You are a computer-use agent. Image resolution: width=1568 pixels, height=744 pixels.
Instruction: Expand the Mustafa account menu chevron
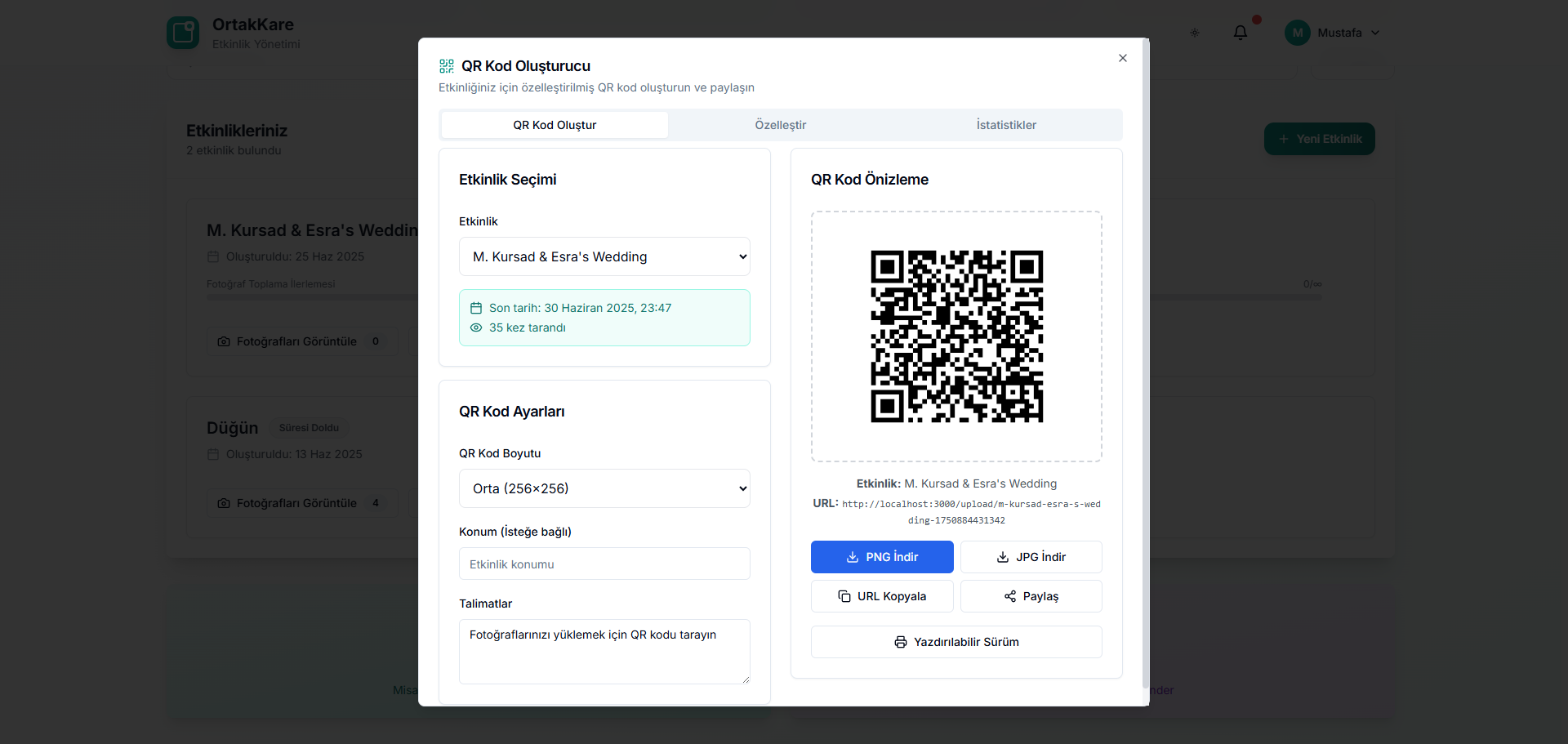1375,33
